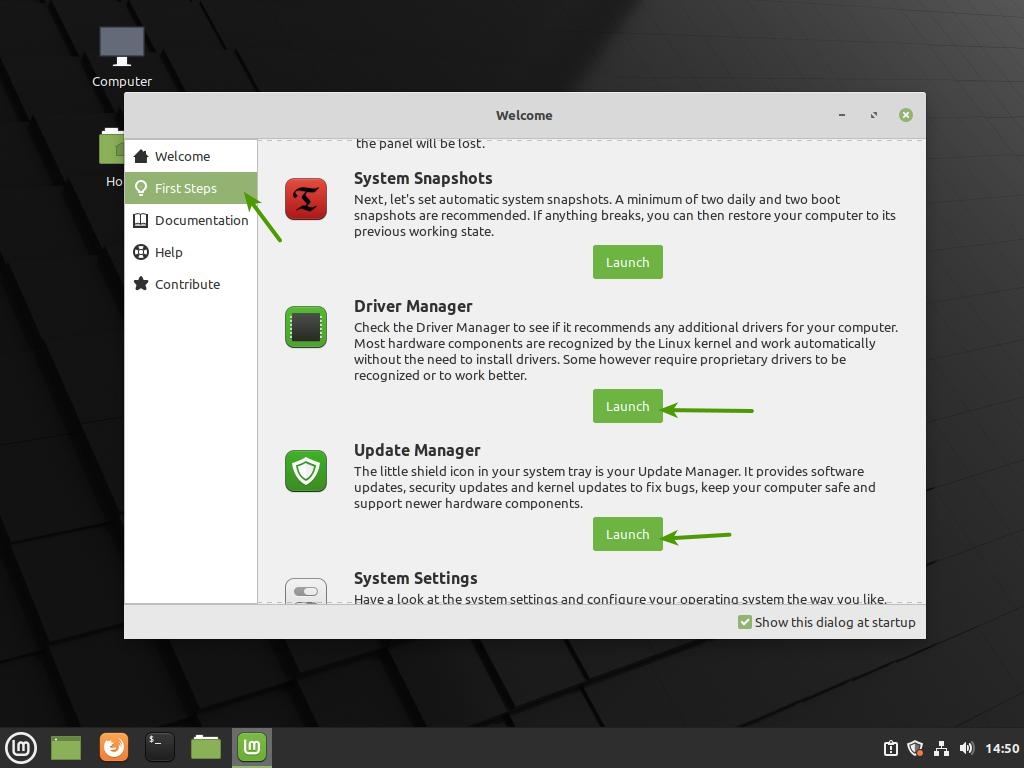Screen dimensions: 1024x768
Task: Open Terminal from the taskbar
Action: pyautogui.click(x=160, y=747)
